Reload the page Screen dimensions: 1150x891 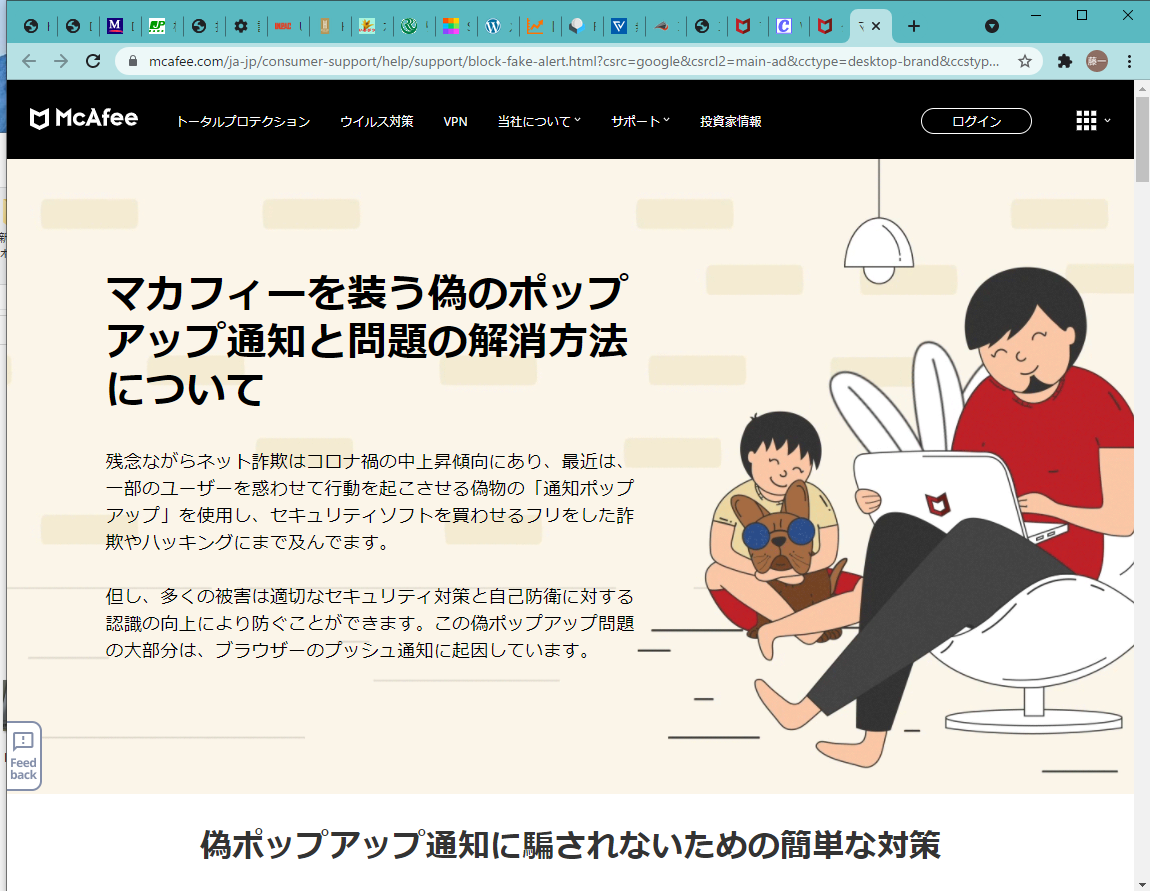[93, 61]
